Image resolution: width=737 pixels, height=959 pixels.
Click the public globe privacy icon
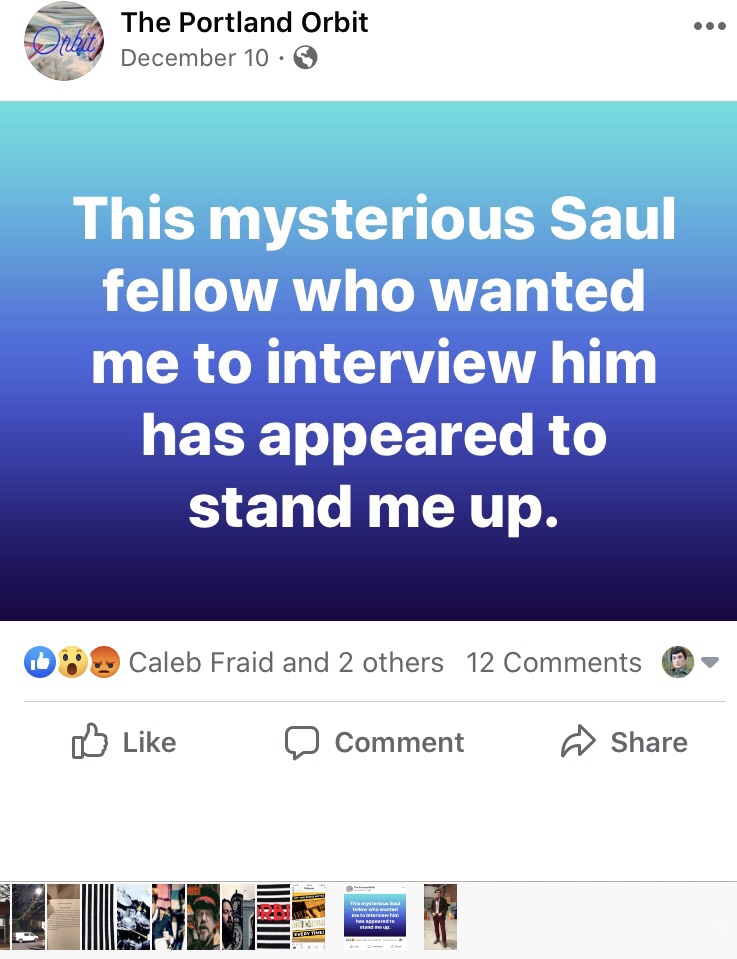(305, 58)
